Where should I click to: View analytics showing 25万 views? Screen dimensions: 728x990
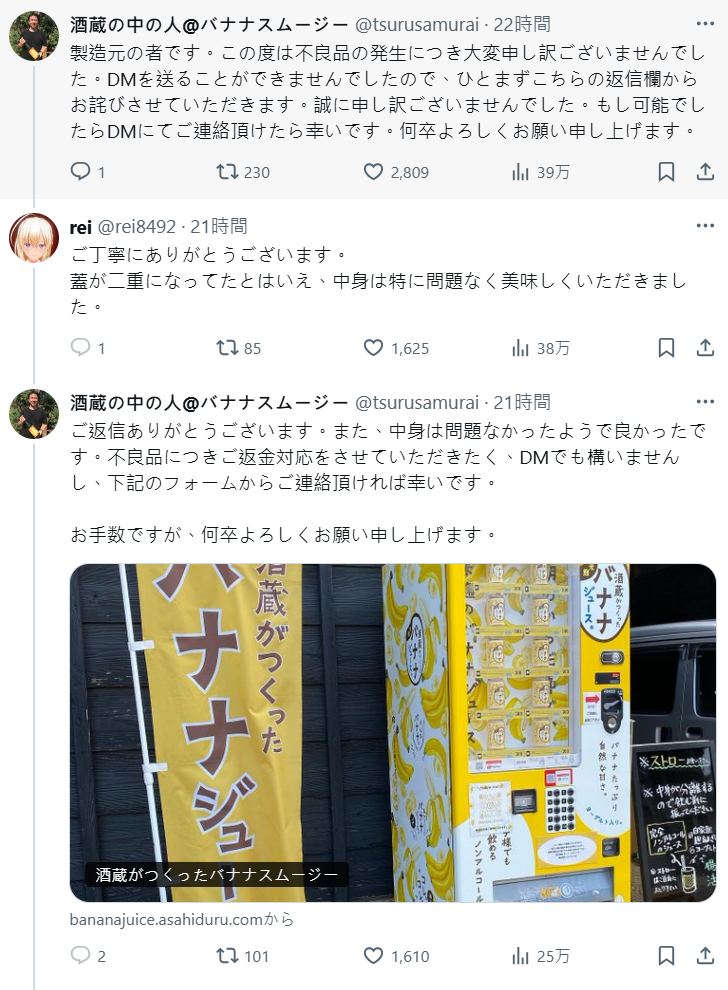[x=540, y=956]
